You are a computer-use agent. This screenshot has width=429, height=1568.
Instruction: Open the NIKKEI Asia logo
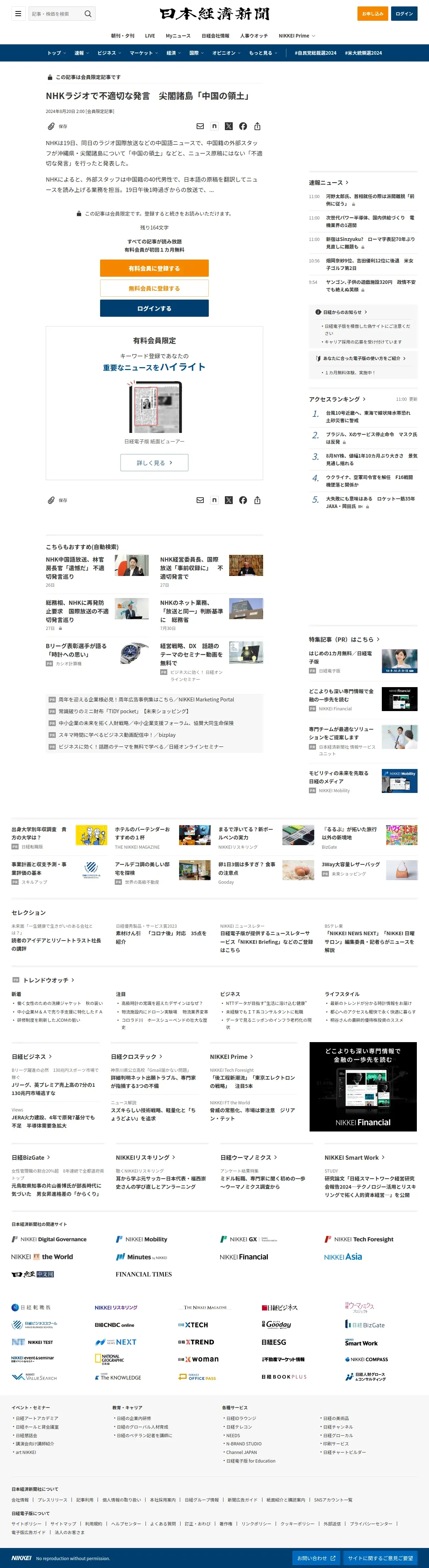[343, 1257]
